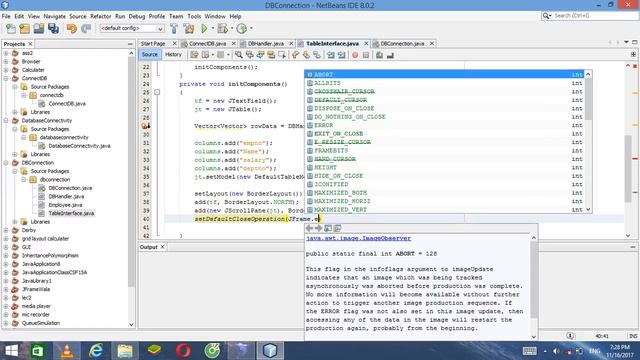This screenshot has height=360, width=640.
Task: Choose DO_NOTHING_ON_CLOSE in completion list
Action: [x=445, y=117]
